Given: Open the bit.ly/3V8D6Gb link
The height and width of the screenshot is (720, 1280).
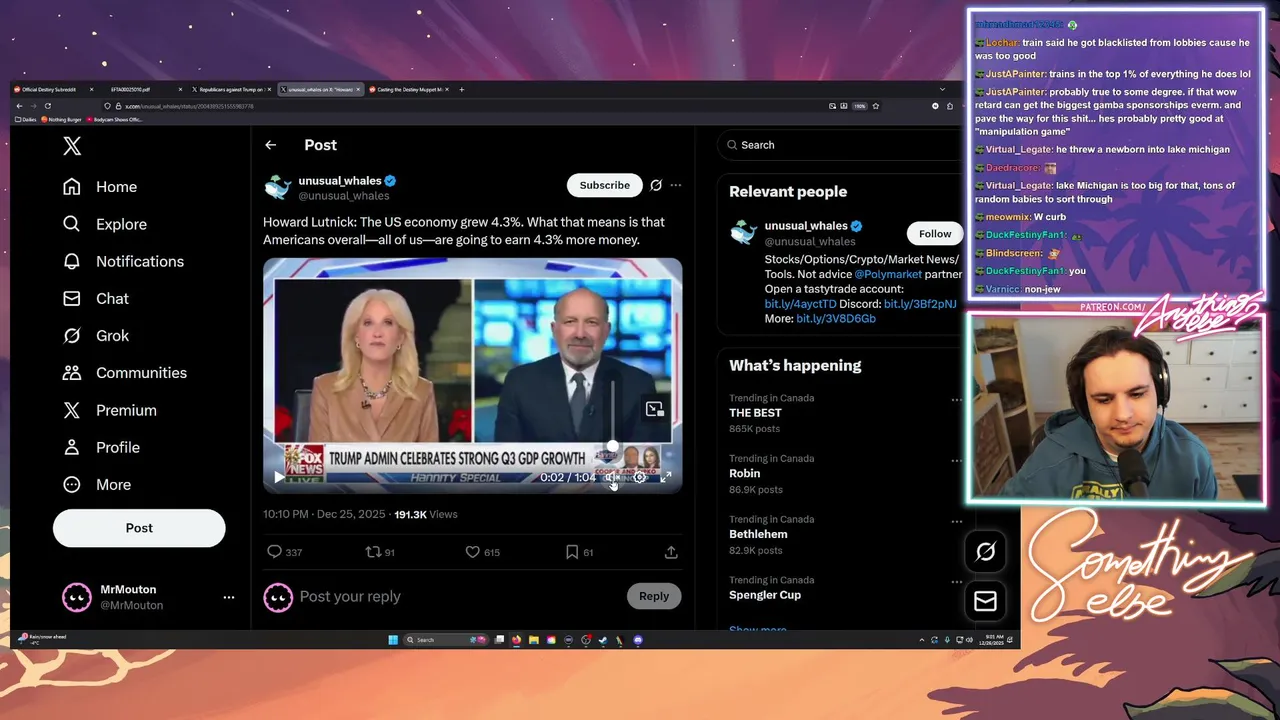Looking at the screenshot, I should [x=836, y=319].
